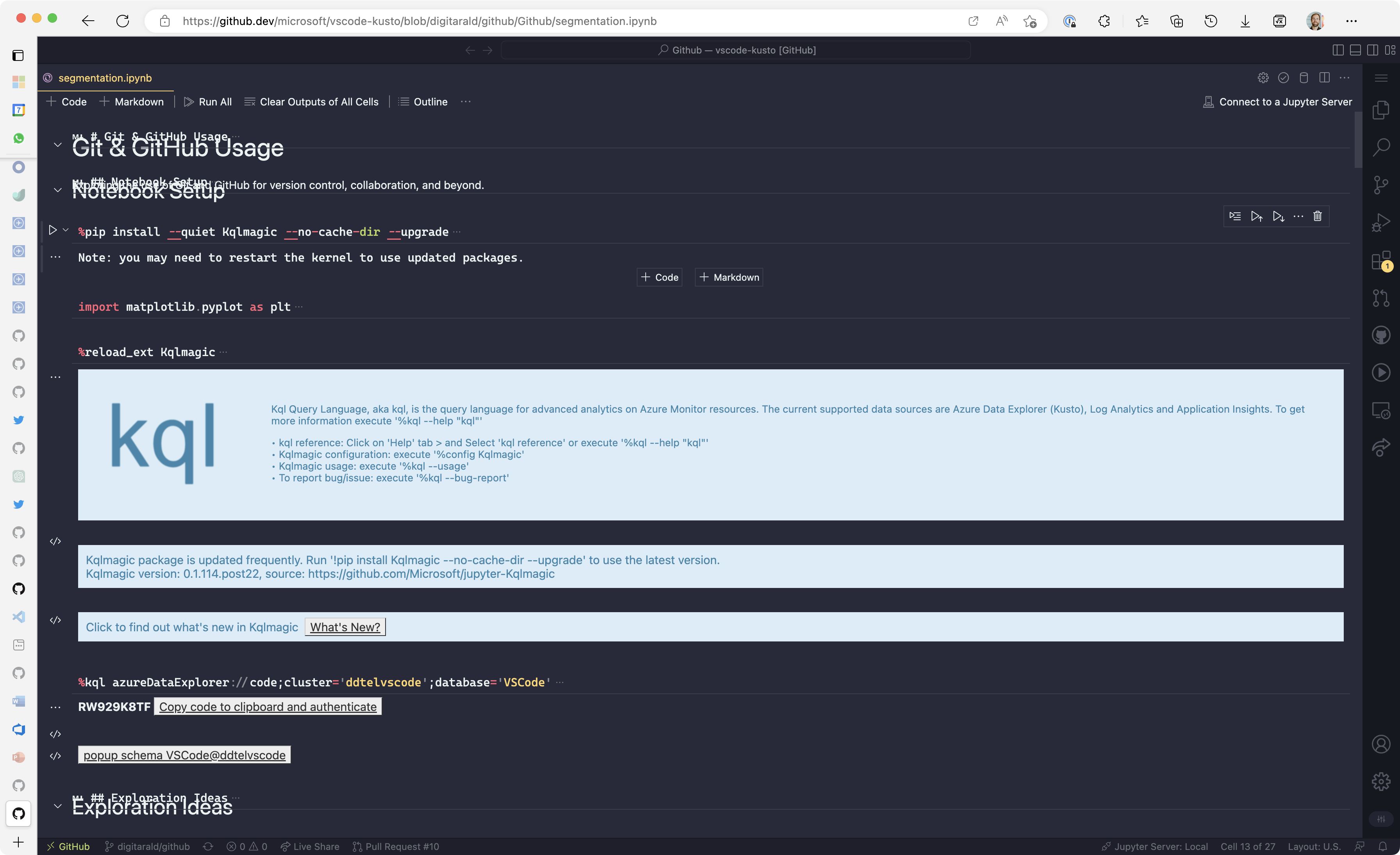The height and width of the screenshot is (855, 1400).
Task: Open the run options chevron beside pip cell
Action: coord(66,230)
